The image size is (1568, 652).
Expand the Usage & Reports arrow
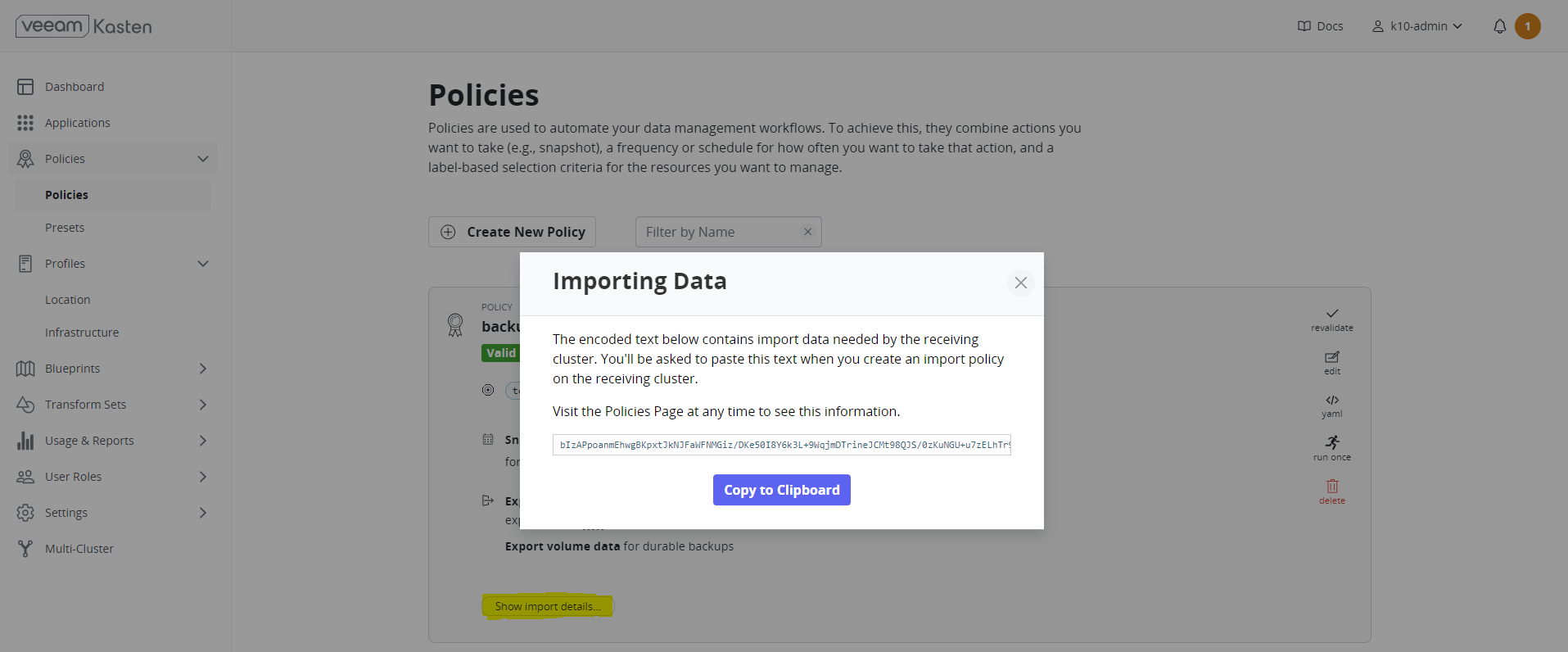point(203,441)
